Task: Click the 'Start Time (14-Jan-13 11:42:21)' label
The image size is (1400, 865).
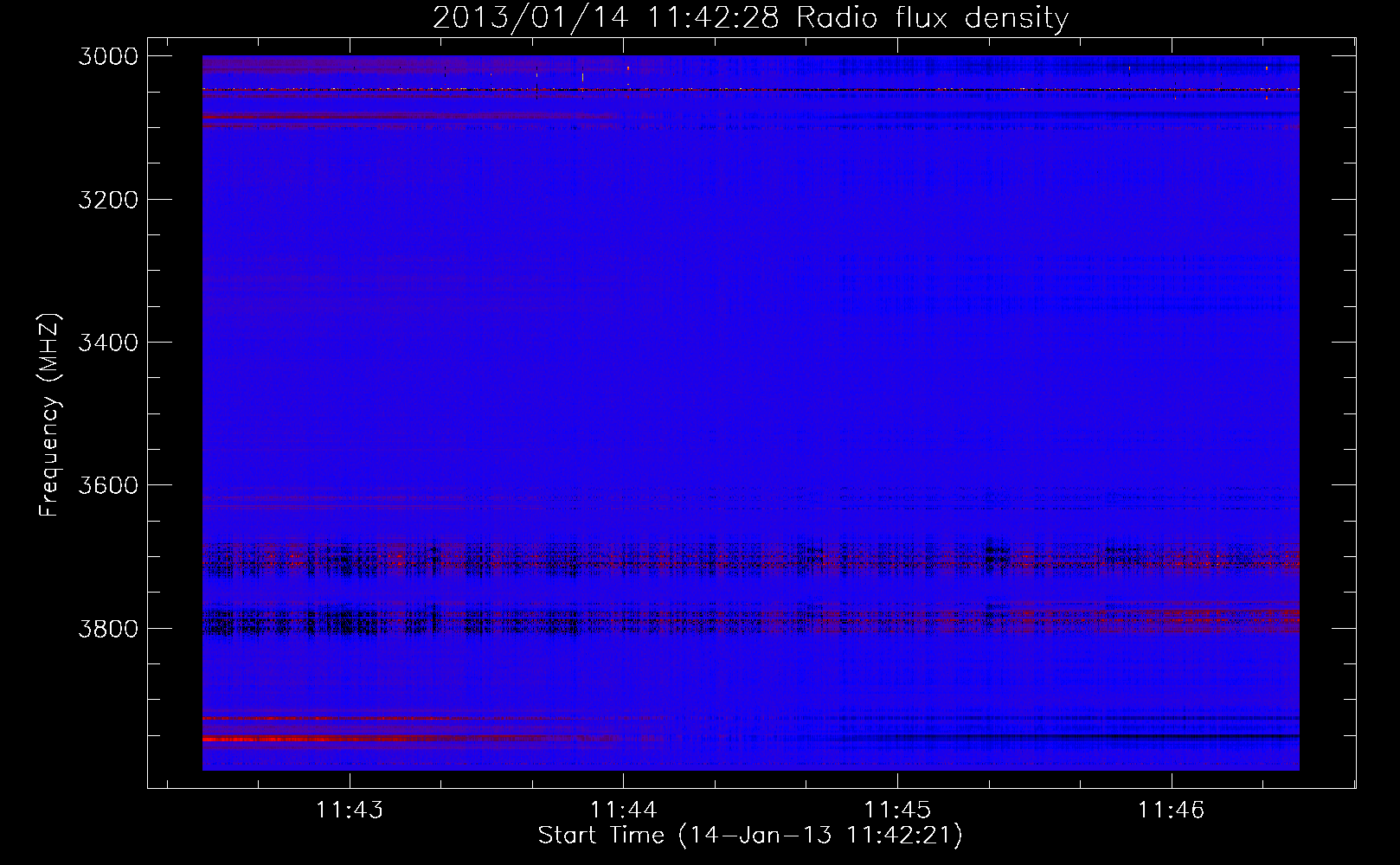Action: [750, 836]
